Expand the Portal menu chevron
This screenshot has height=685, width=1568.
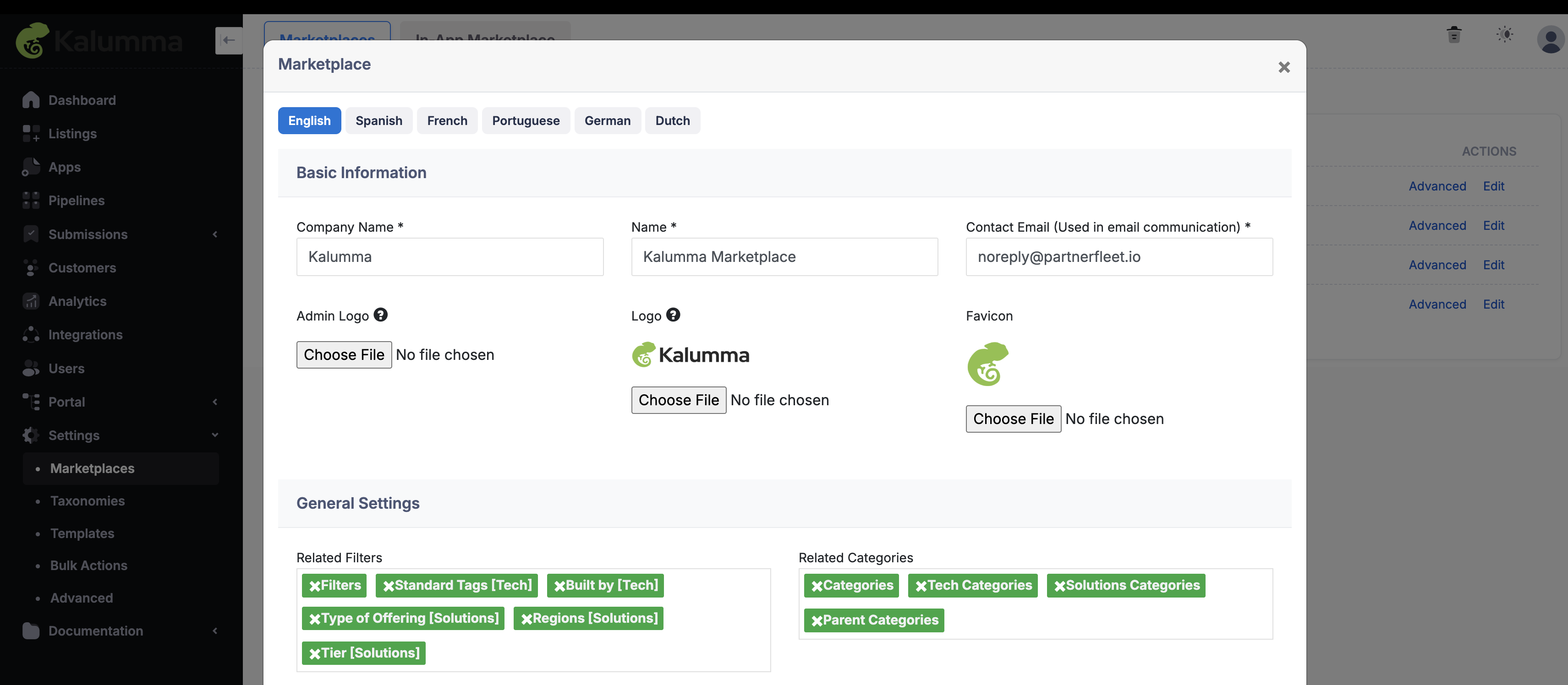tap(215, 402)
